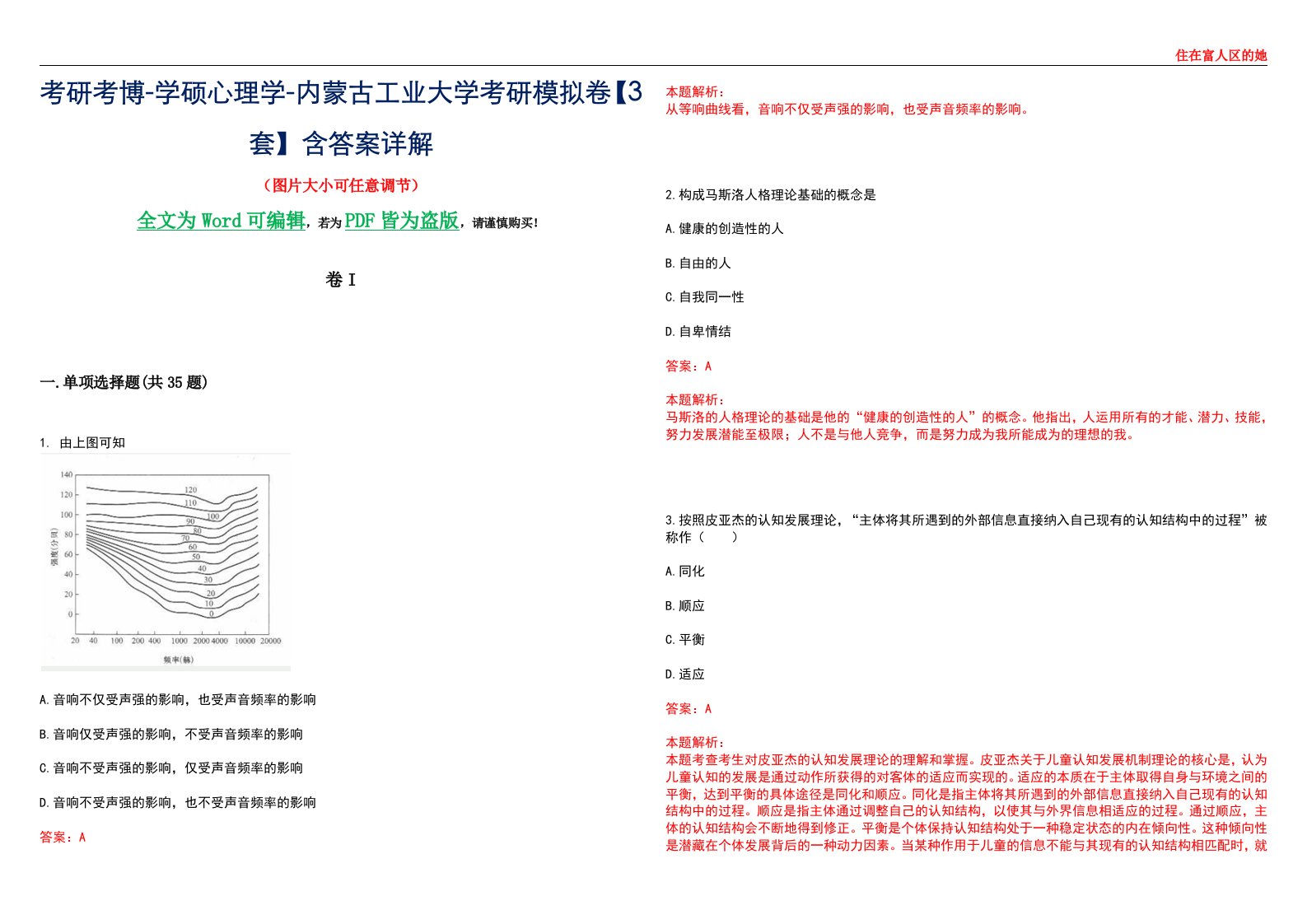Click question 2 构成马斯洛人格理论基础的概念是
1307x924 pixels.
click(x=771, y=195)
